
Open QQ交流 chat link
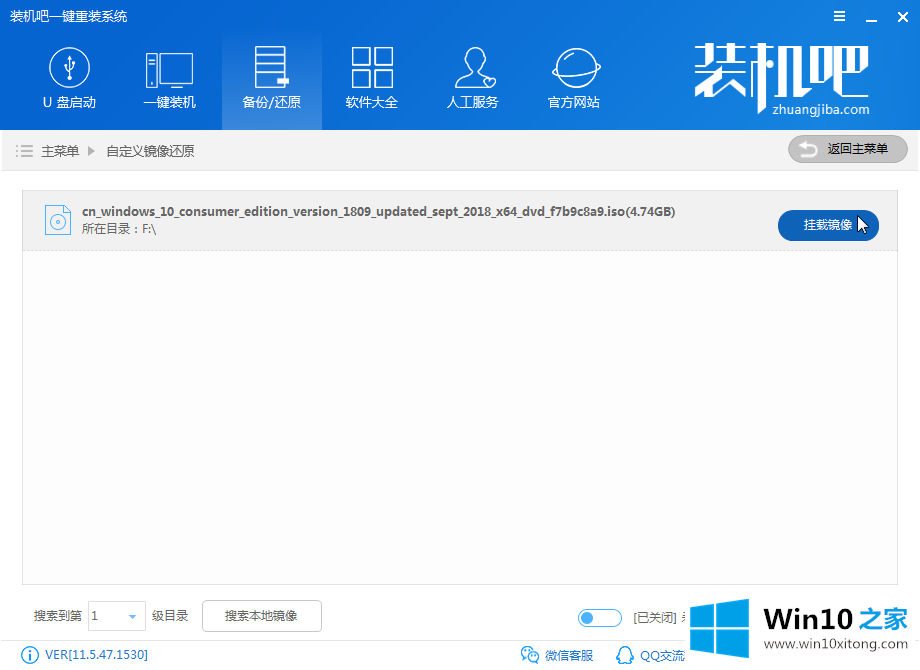coord(650,655)
